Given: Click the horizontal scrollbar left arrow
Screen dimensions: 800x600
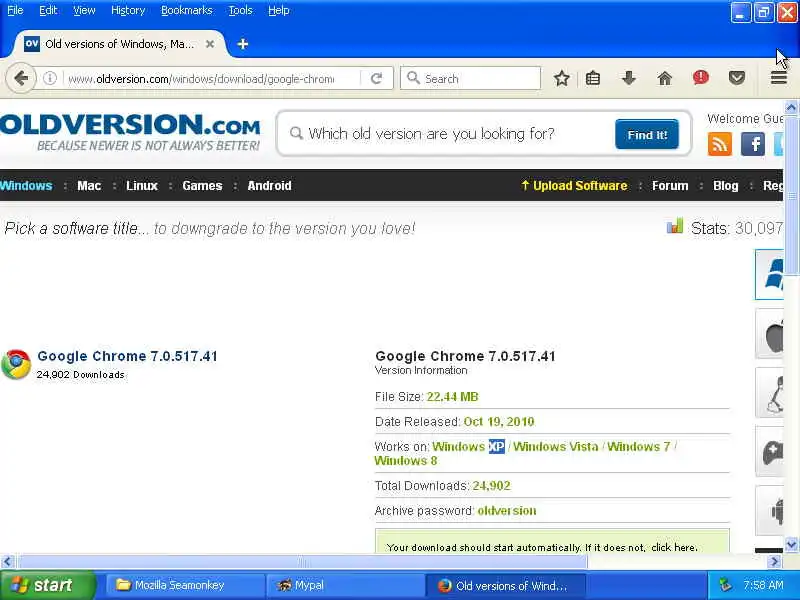Looking at the screenshot, I should 7,562.
